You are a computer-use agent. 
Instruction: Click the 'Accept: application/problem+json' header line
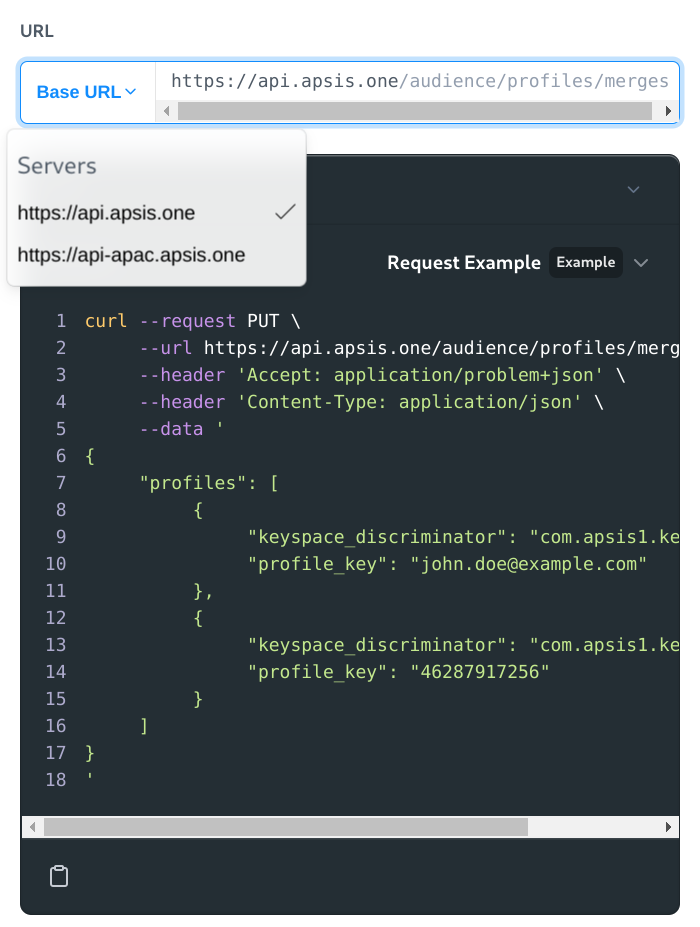click(x=383, y=375)
